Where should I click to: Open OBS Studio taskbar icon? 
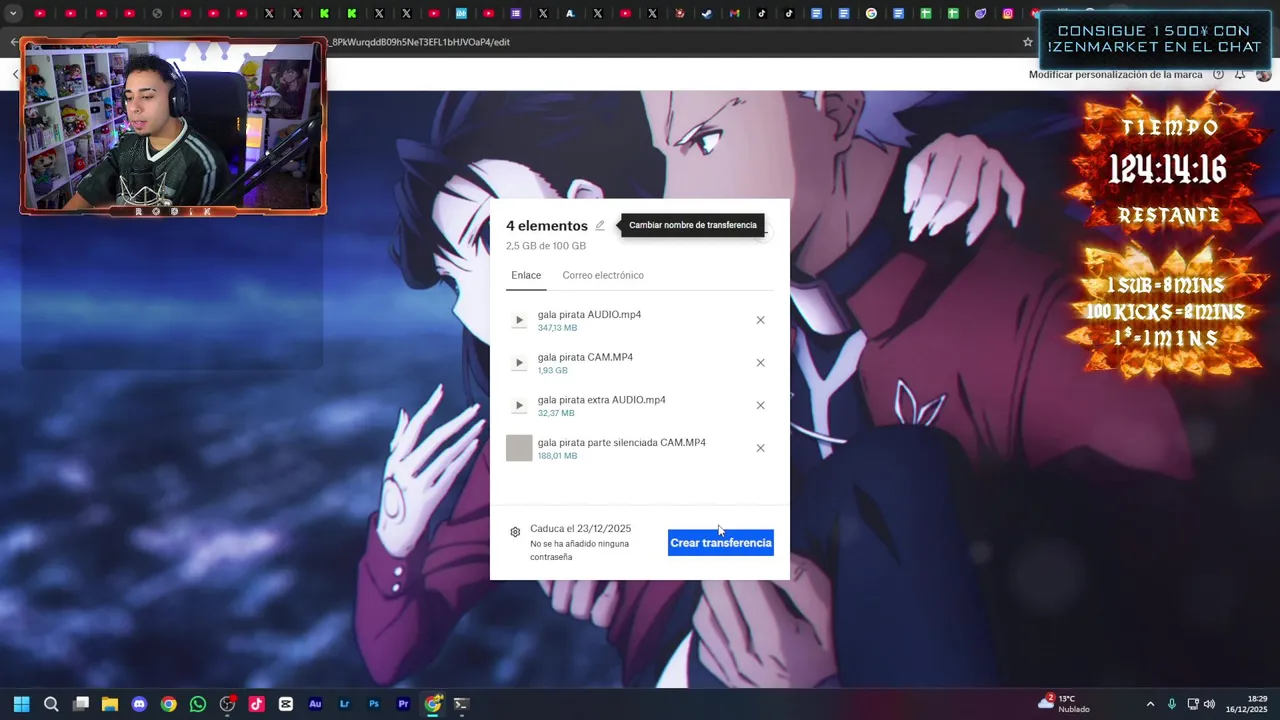click(227, 704)
